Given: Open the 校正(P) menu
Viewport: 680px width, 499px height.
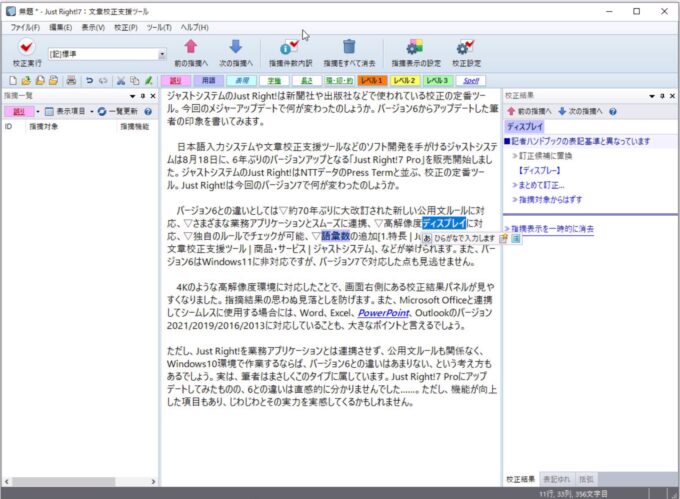Looking at the screenshot, I should [126, 27].
